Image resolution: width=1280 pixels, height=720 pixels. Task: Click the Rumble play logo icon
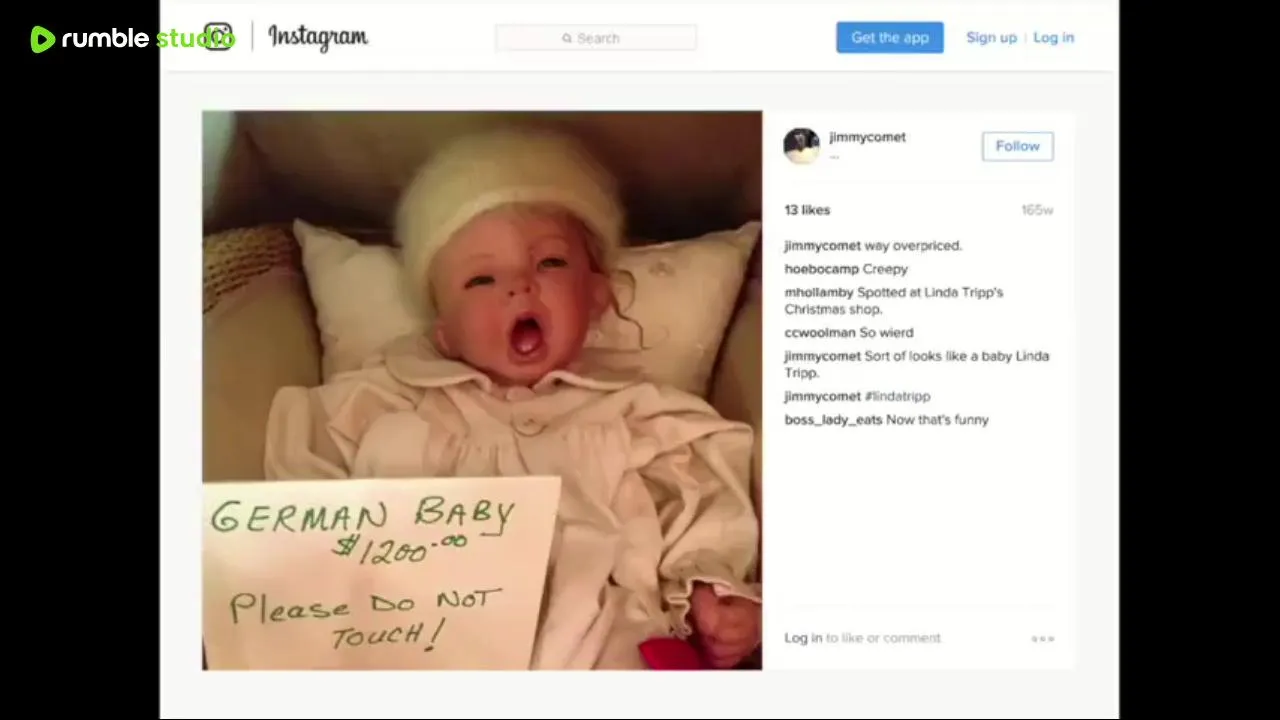(x=42, y=39)
